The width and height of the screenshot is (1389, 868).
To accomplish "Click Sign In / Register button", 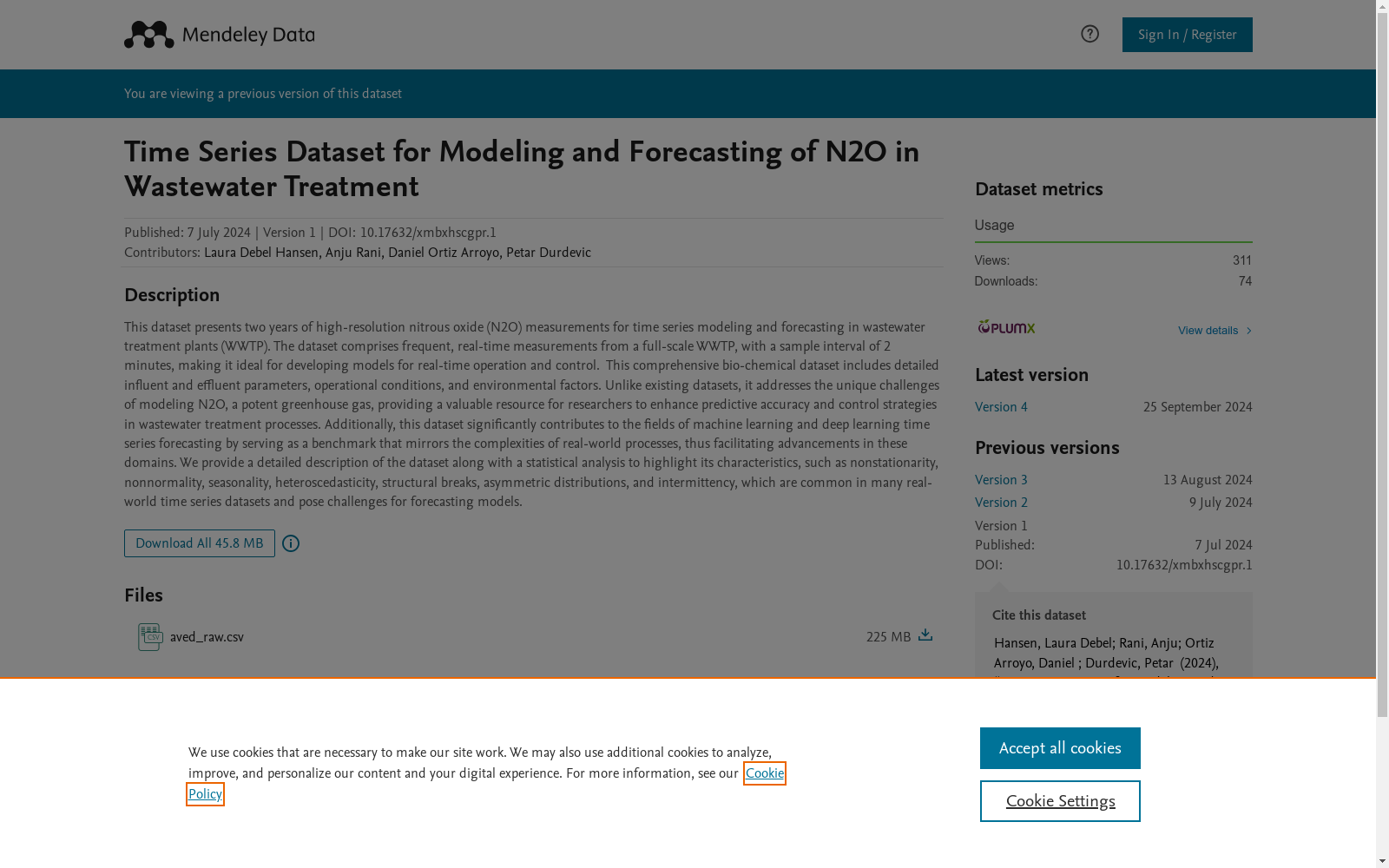I will point(1187,35).
